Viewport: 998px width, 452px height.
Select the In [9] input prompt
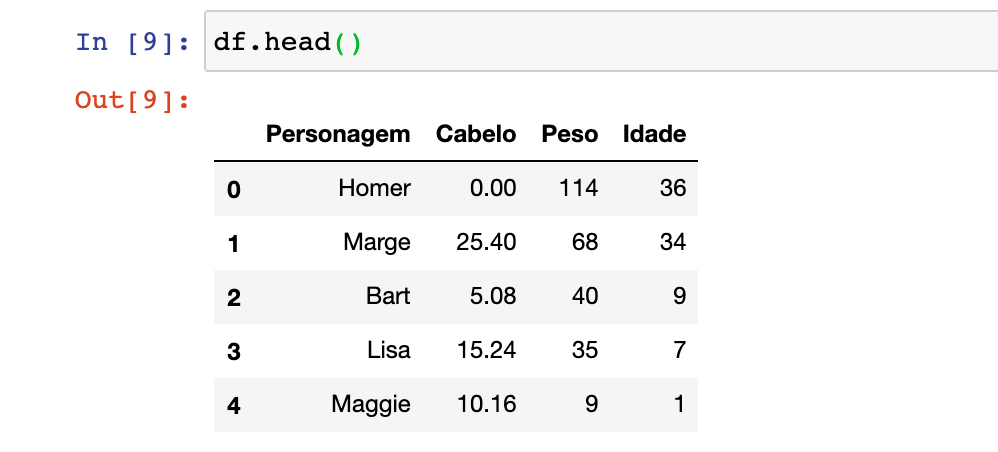click(x=133, y=43)
